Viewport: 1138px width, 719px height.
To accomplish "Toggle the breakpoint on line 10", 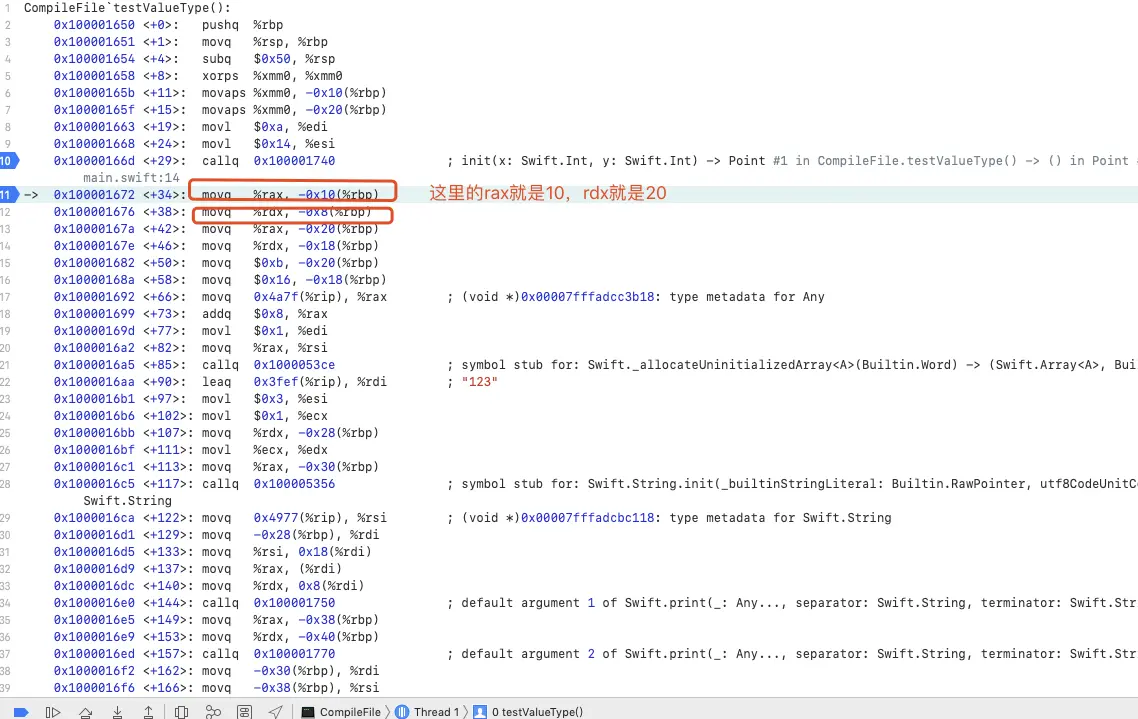I will 9,161.
